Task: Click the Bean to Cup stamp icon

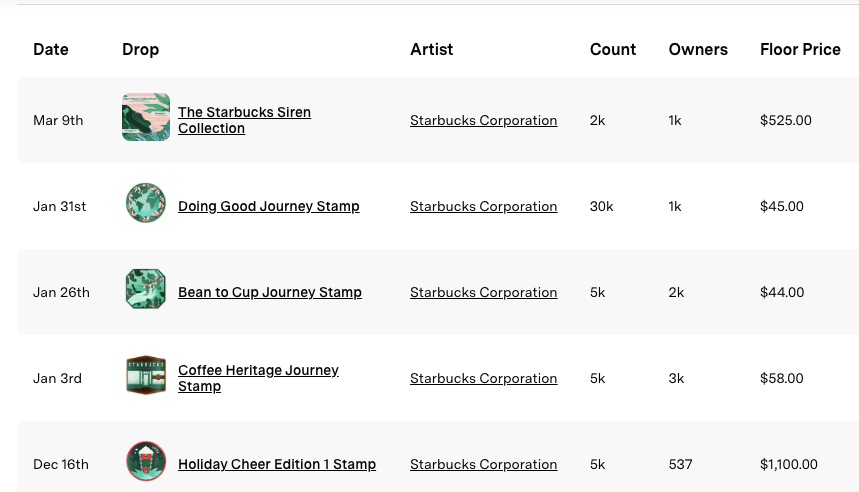Action: pos(146,290)
